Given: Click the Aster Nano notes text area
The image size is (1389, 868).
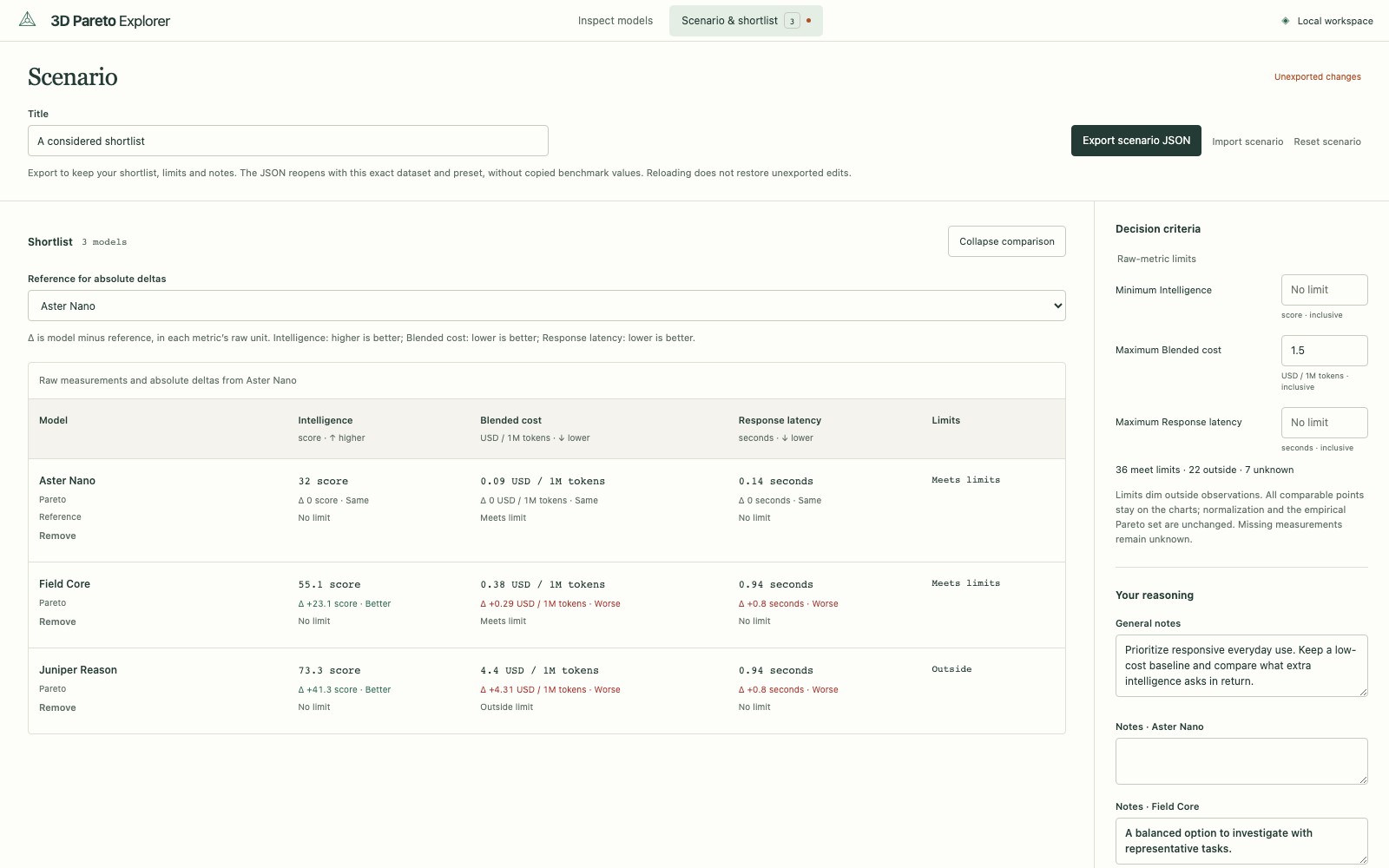Looking at the screenshot, I should [1241, 761].
